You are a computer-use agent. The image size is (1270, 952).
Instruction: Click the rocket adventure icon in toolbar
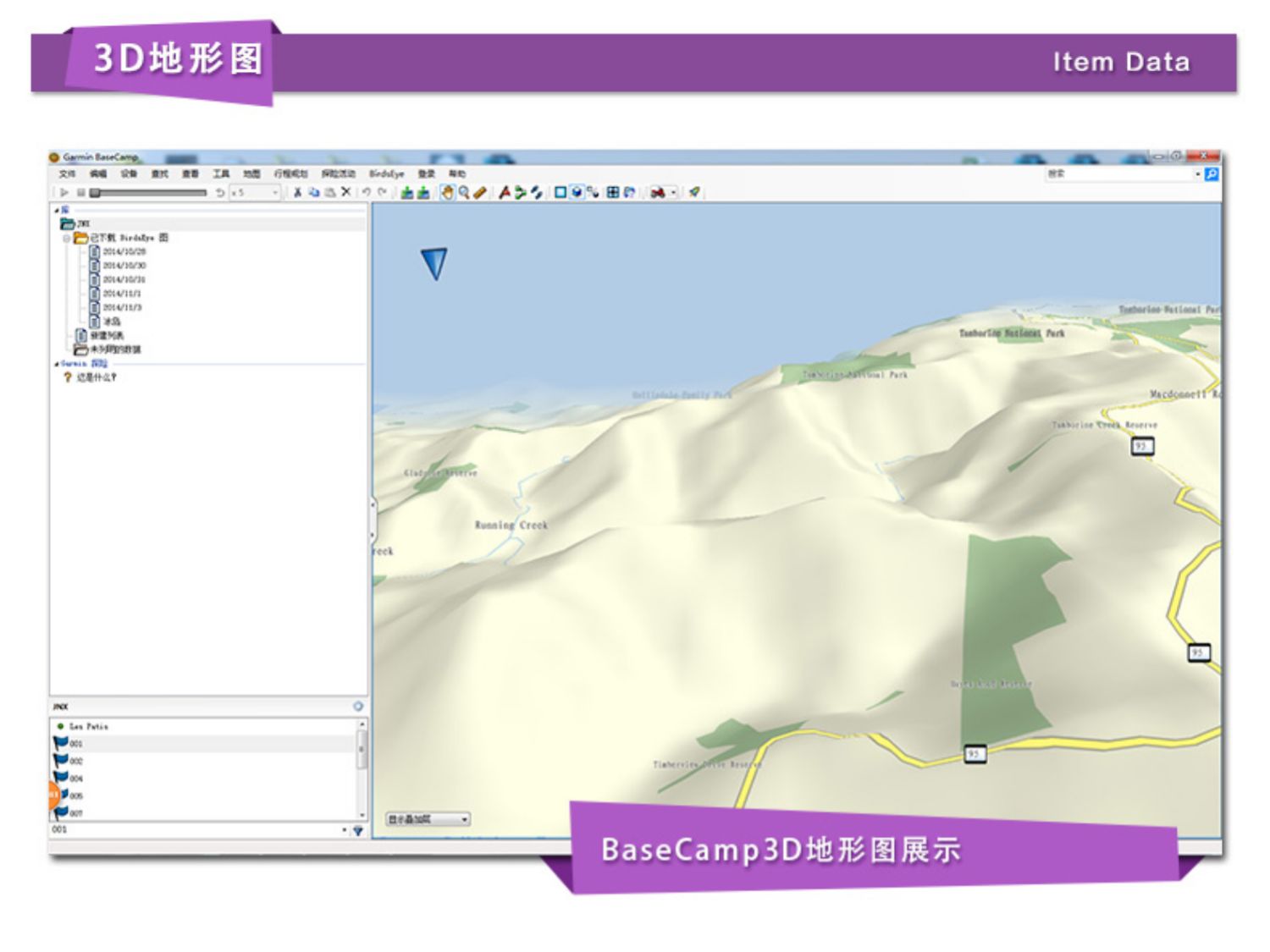pos(694,192)
